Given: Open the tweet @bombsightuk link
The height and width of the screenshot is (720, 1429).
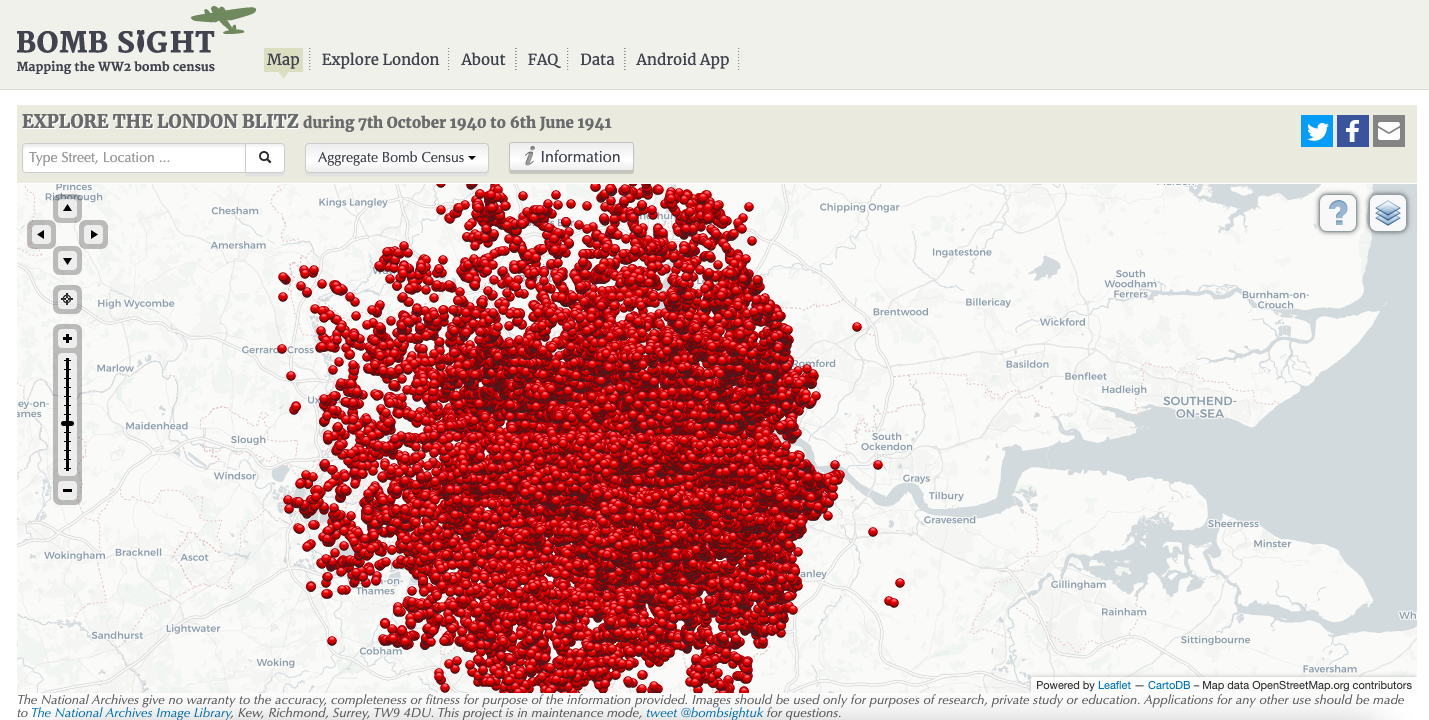Looking at the screenshot, I should coord(704,713).
